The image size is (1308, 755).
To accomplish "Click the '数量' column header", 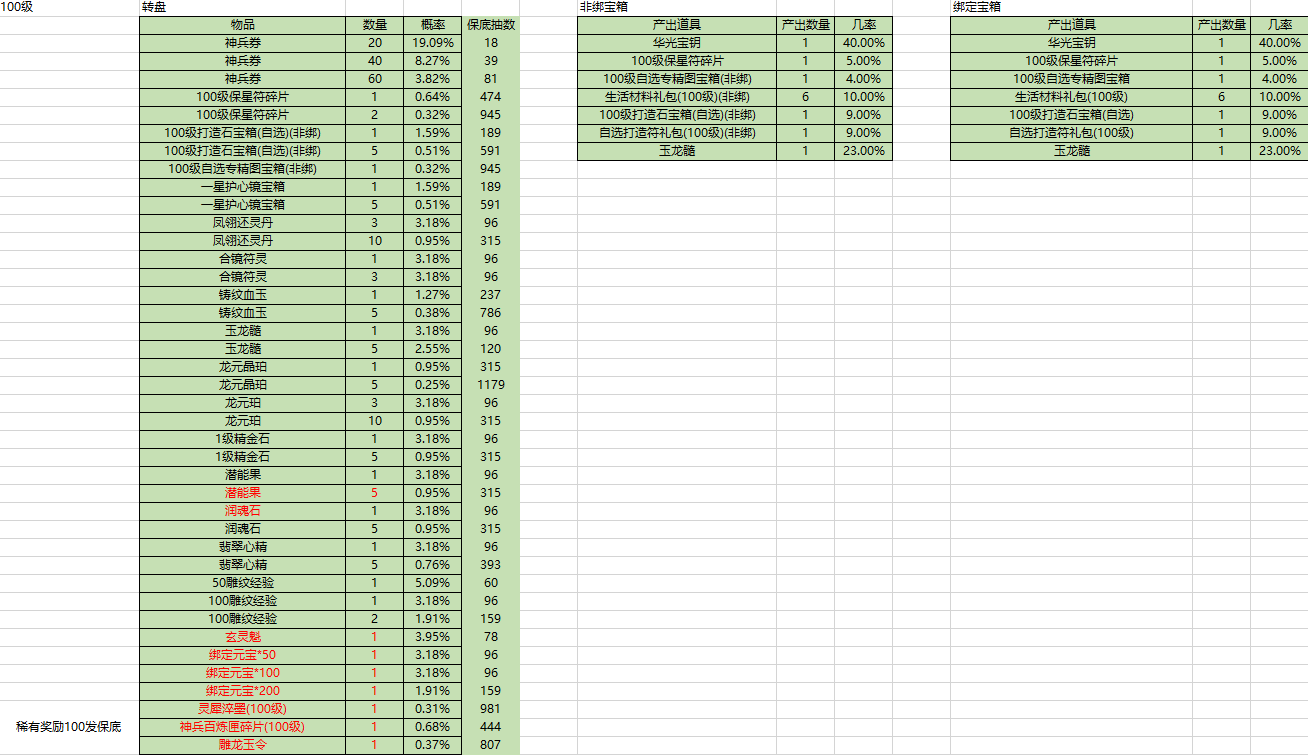I will coord(374,24).
